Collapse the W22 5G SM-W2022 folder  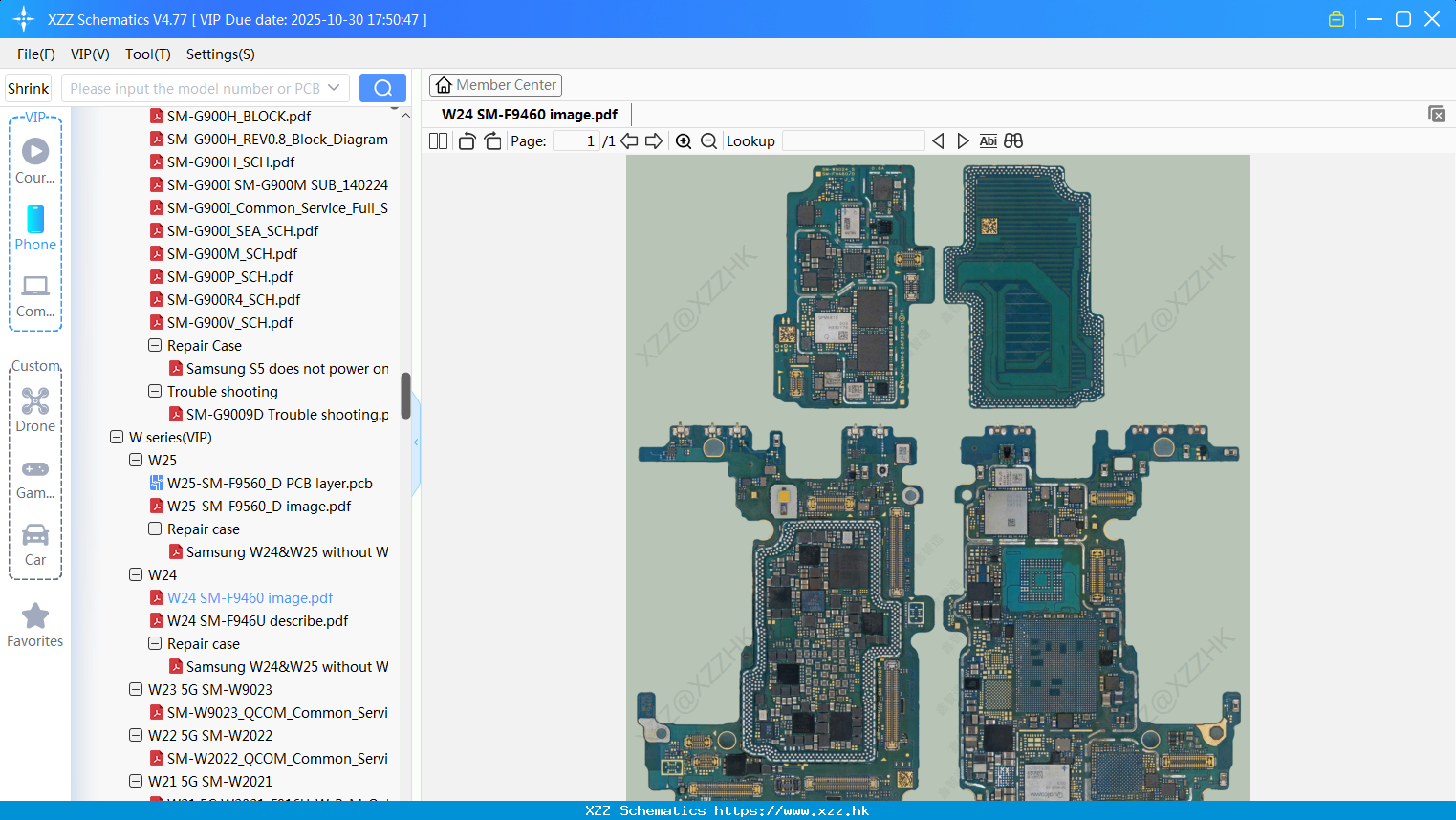[136, 735]
